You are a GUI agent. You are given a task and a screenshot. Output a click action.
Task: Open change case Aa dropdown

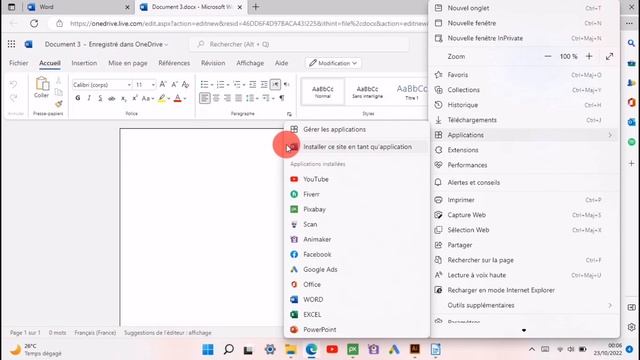(x=148, y=98)
